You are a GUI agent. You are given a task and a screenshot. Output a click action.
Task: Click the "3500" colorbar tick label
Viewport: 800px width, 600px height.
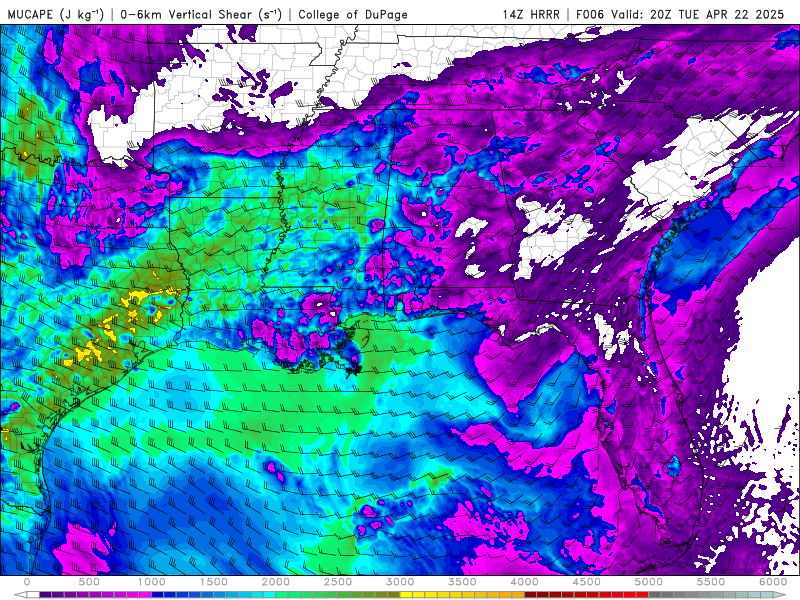point(463,582)
